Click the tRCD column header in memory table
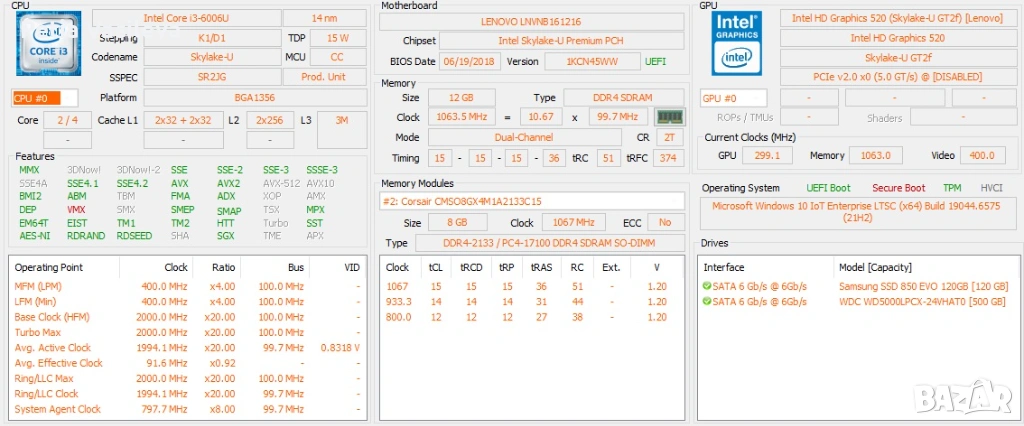This screenshot has width=1024, height=426. pos(472,268)
